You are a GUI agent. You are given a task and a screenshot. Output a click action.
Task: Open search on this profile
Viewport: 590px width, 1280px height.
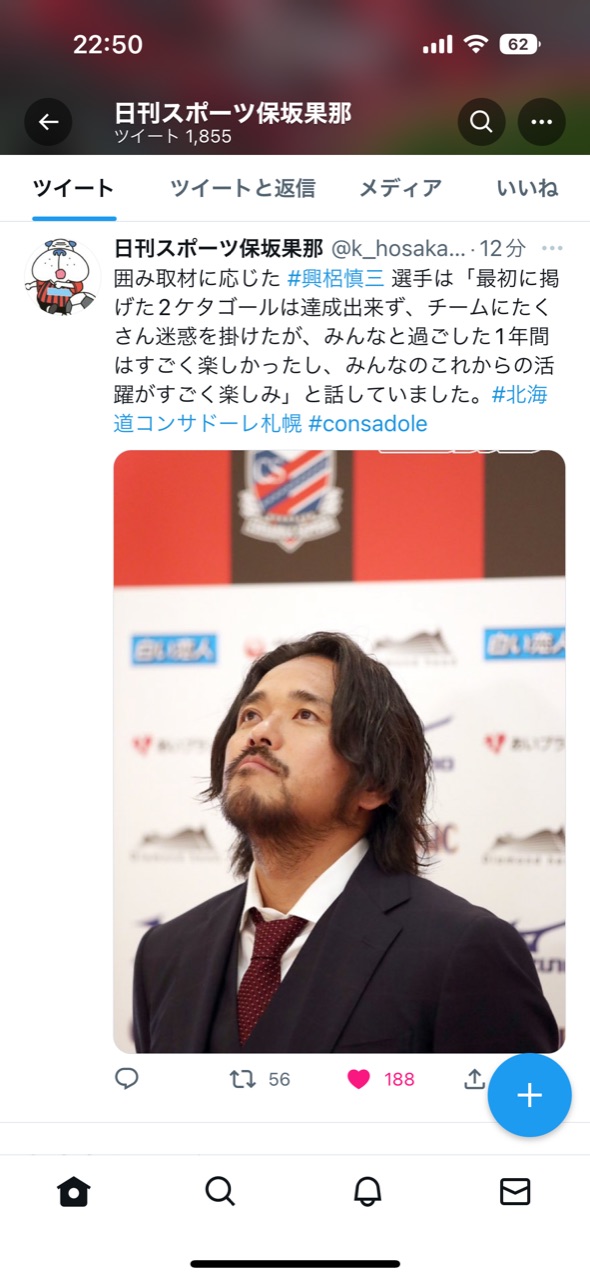point(481,122)
